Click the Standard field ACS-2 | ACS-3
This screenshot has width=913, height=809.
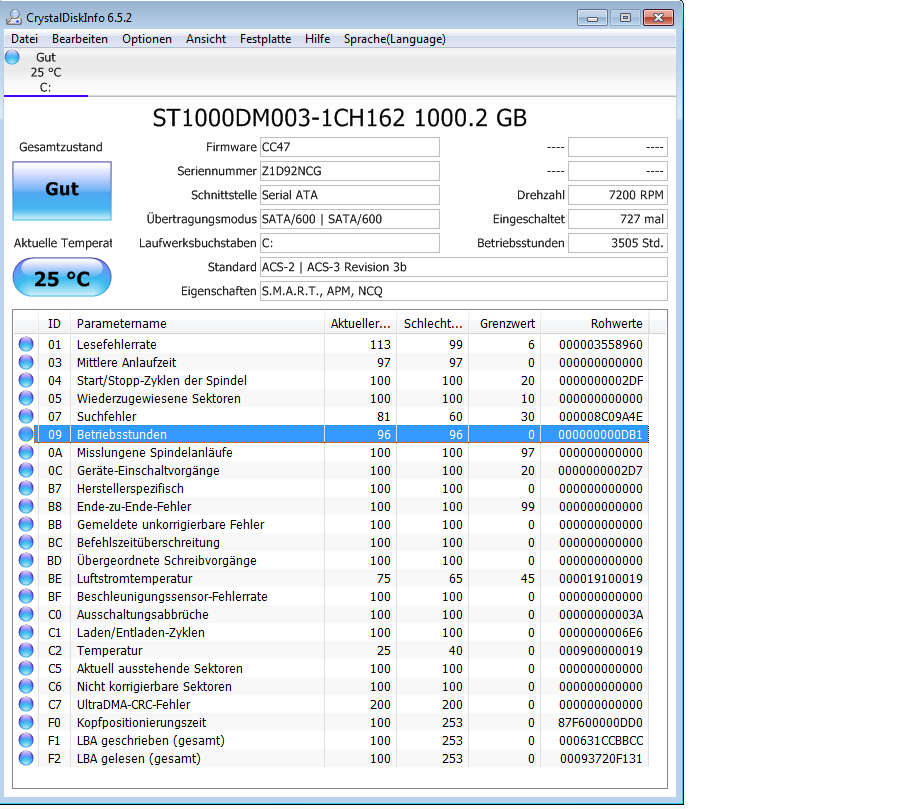click(463, 267)
